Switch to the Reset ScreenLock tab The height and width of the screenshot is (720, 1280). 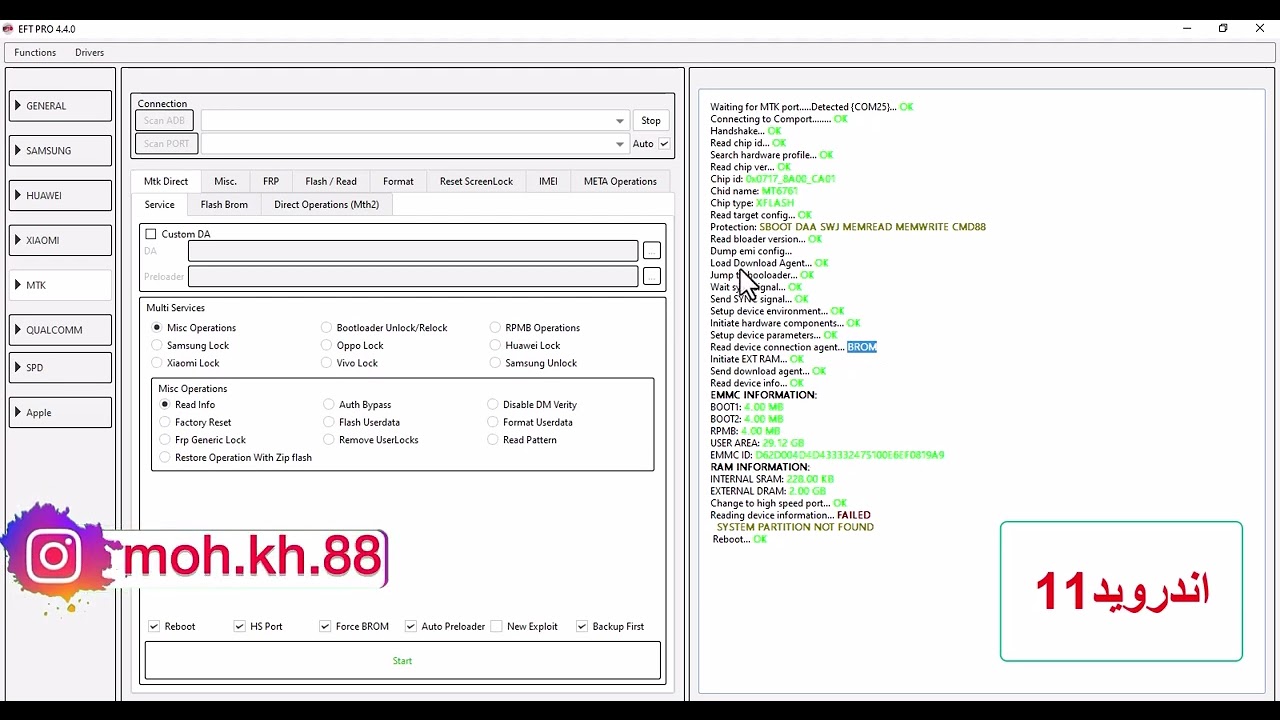476,181
